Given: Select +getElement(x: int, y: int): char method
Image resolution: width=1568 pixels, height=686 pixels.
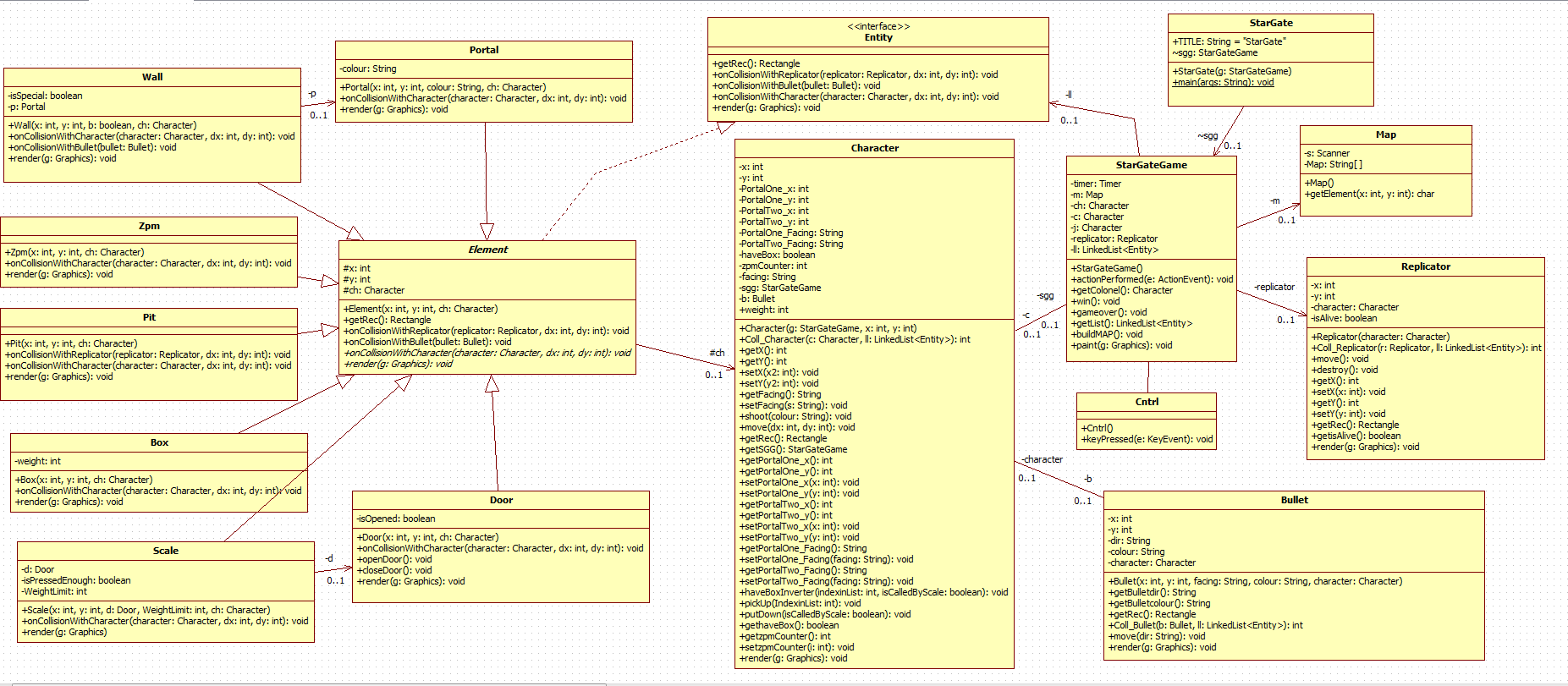Looking at the screenshot, I should point(1369,194).
